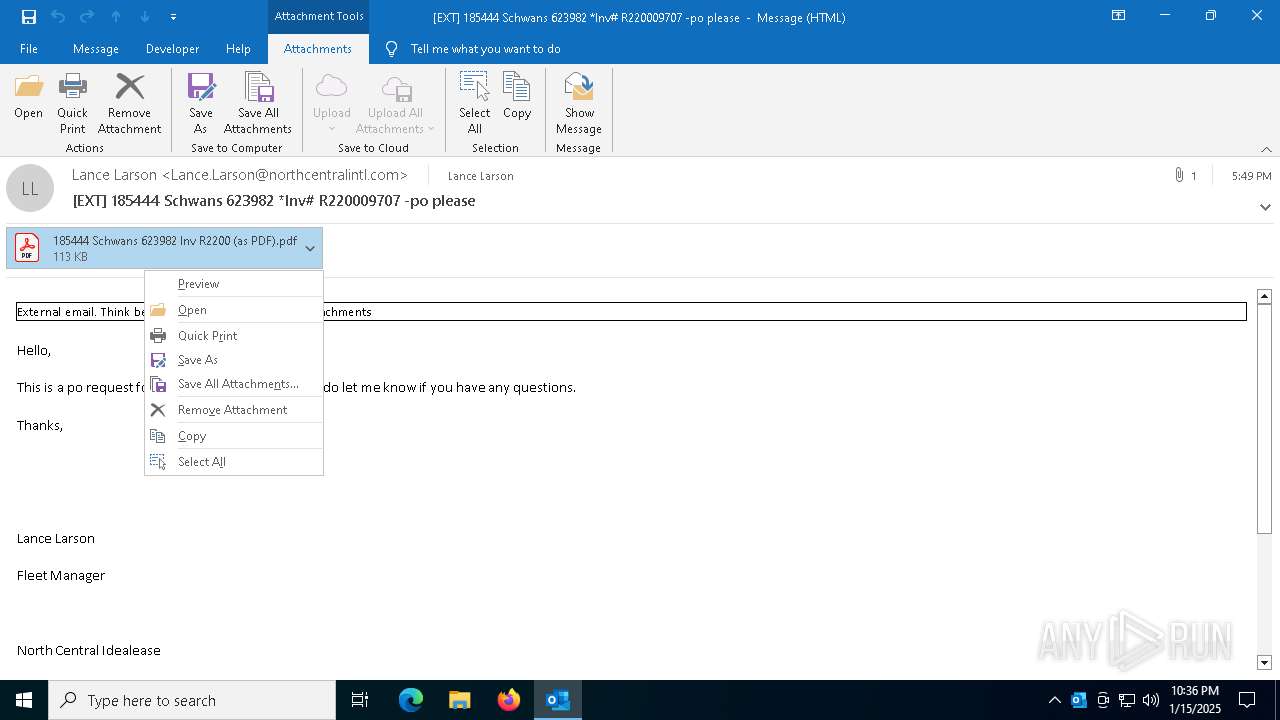Open the notifications action center
This screenshot has height=720, width=1280.
click(1247, 700)
